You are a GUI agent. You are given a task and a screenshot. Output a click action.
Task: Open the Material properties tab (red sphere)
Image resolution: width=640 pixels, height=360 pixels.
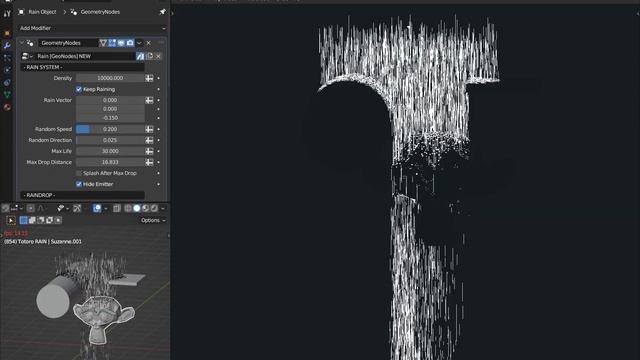tap(7, 107)
